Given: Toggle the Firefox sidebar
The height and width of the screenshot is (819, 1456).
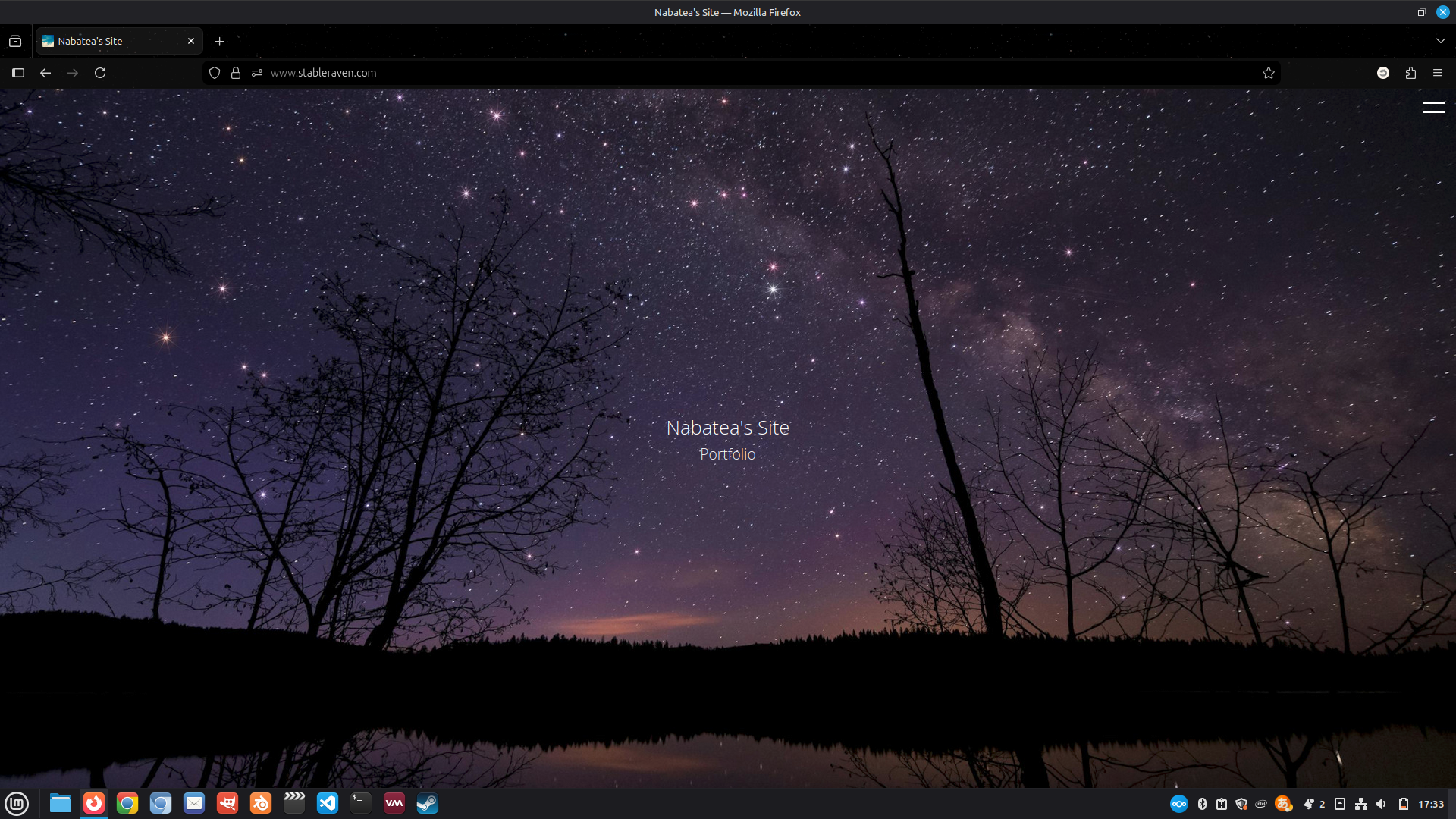Looking at the screenshot, I should pos(18,73).
